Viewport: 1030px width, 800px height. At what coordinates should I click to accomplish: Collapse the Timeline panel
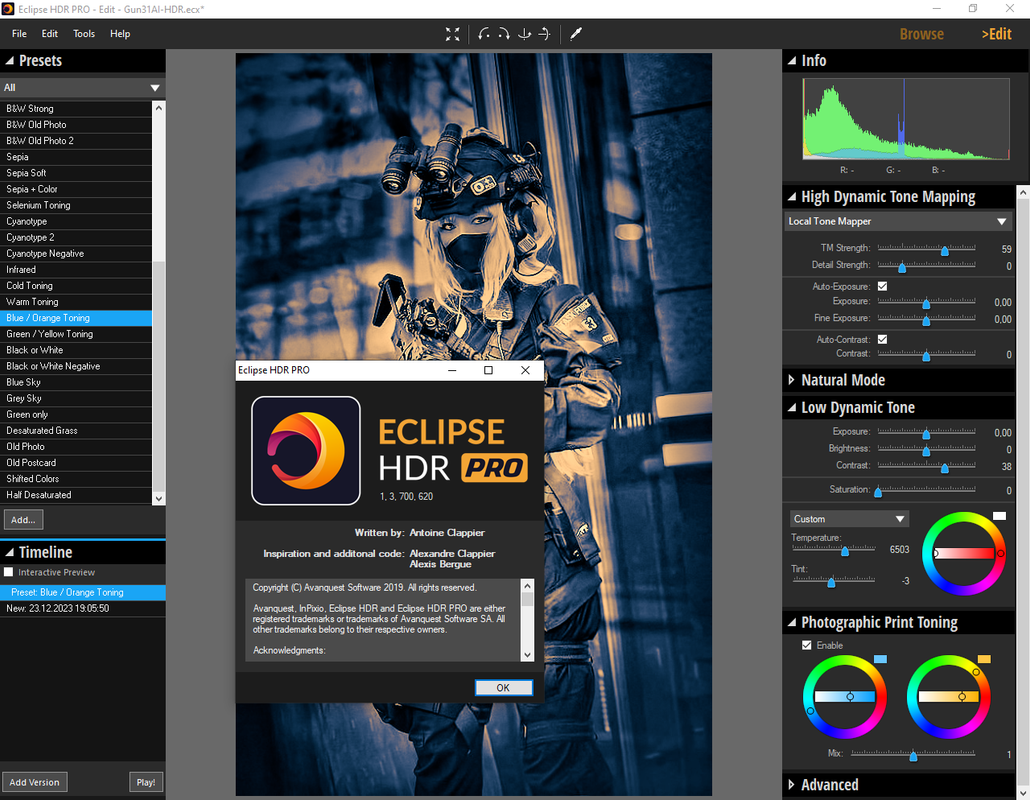coord(10,552)
